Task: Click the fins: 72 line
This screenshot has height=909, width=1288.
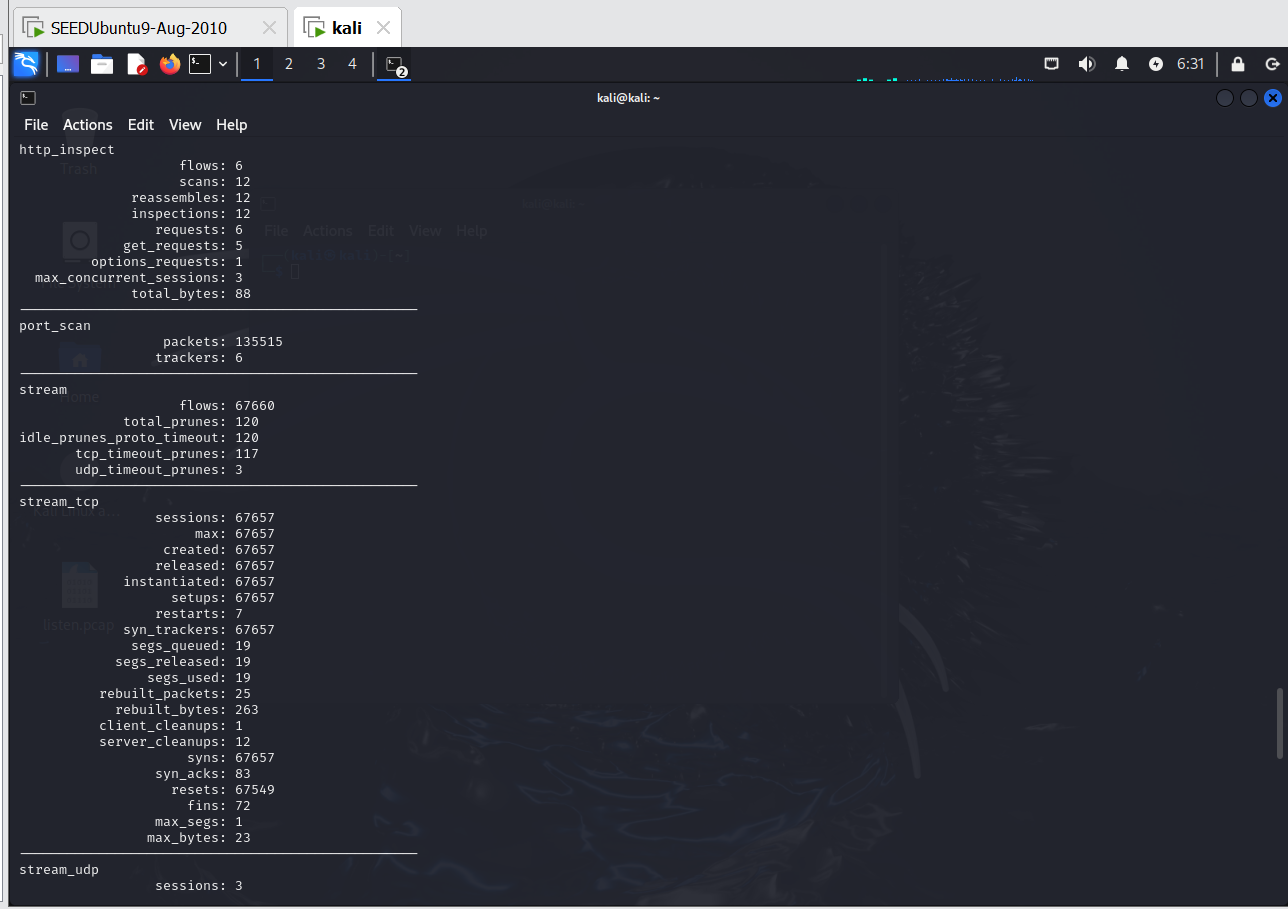Action: tap(219, 806)
